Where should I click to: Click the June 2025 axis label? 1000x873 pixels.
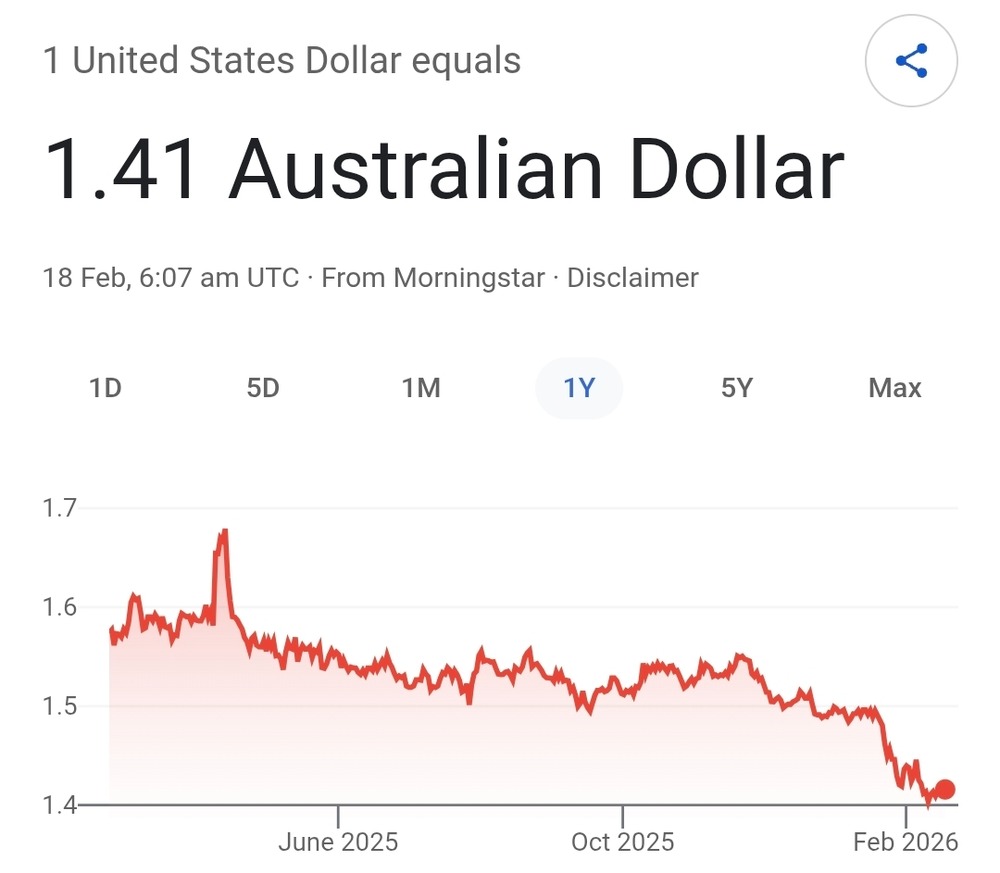(x=338, y=842)
